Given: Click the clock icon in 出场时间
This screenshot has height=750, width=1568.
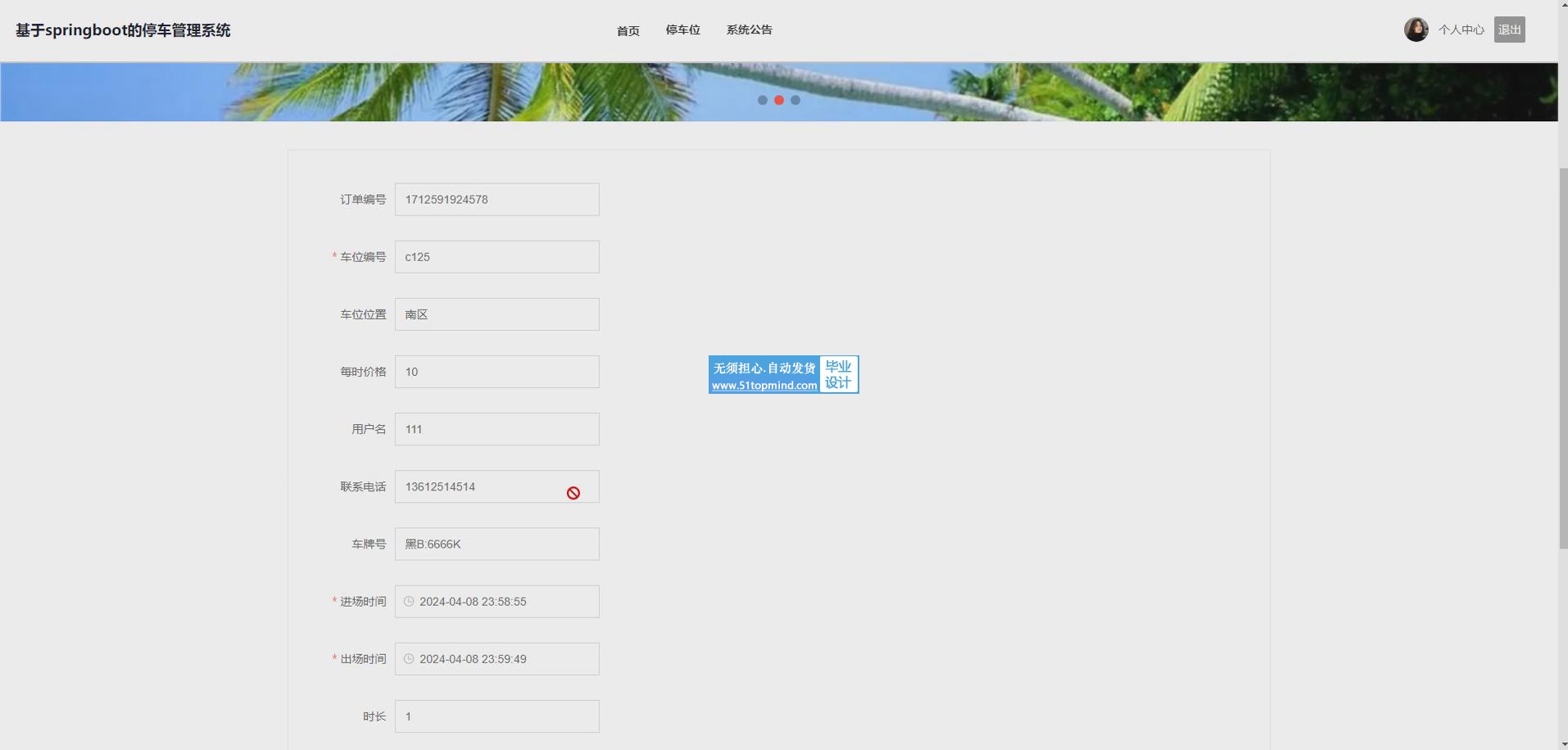Looking at the screenshot, I should point(409,659).
